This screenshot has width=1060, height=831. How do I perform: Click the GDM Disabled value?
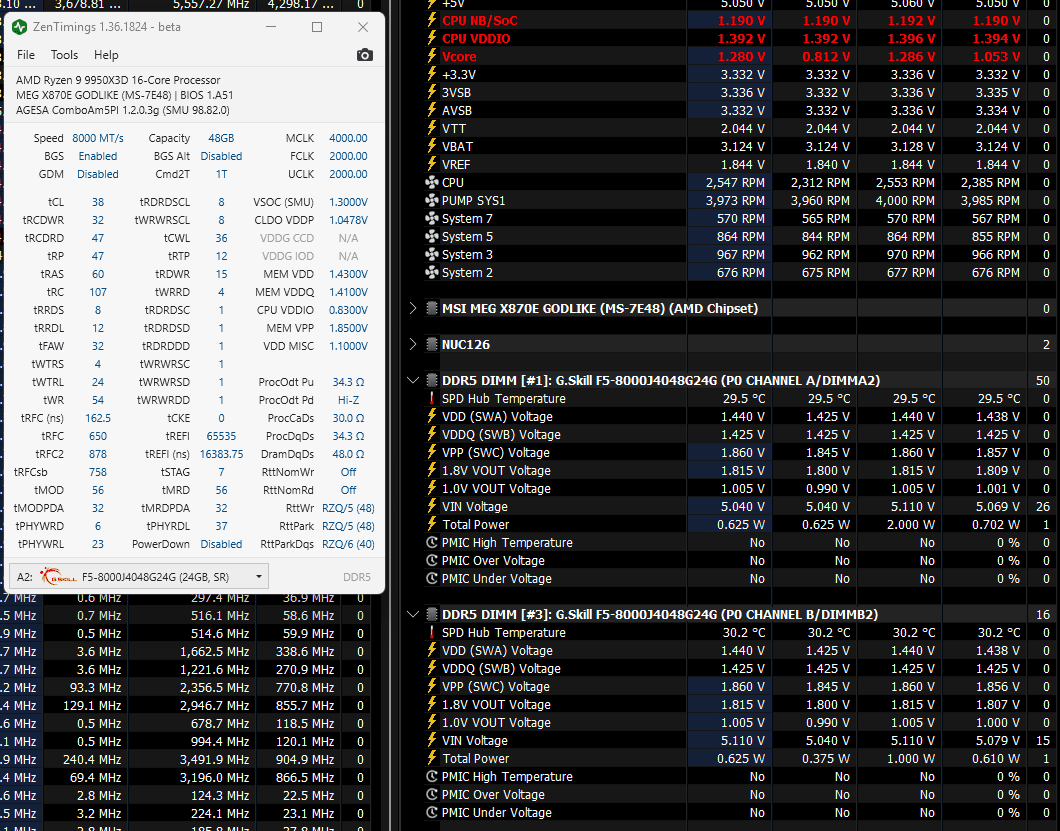click(98, 174)
